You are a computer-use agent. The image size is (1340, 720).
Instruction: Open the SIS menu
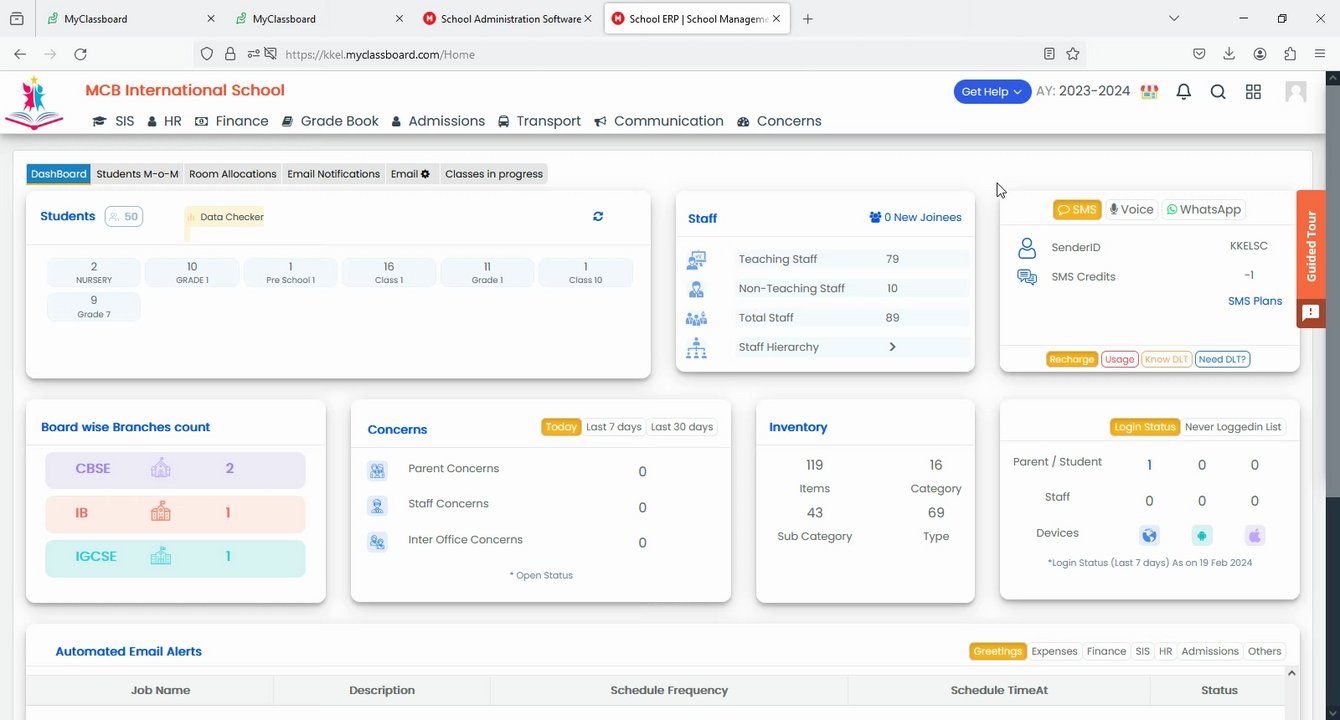pos(114,121)
